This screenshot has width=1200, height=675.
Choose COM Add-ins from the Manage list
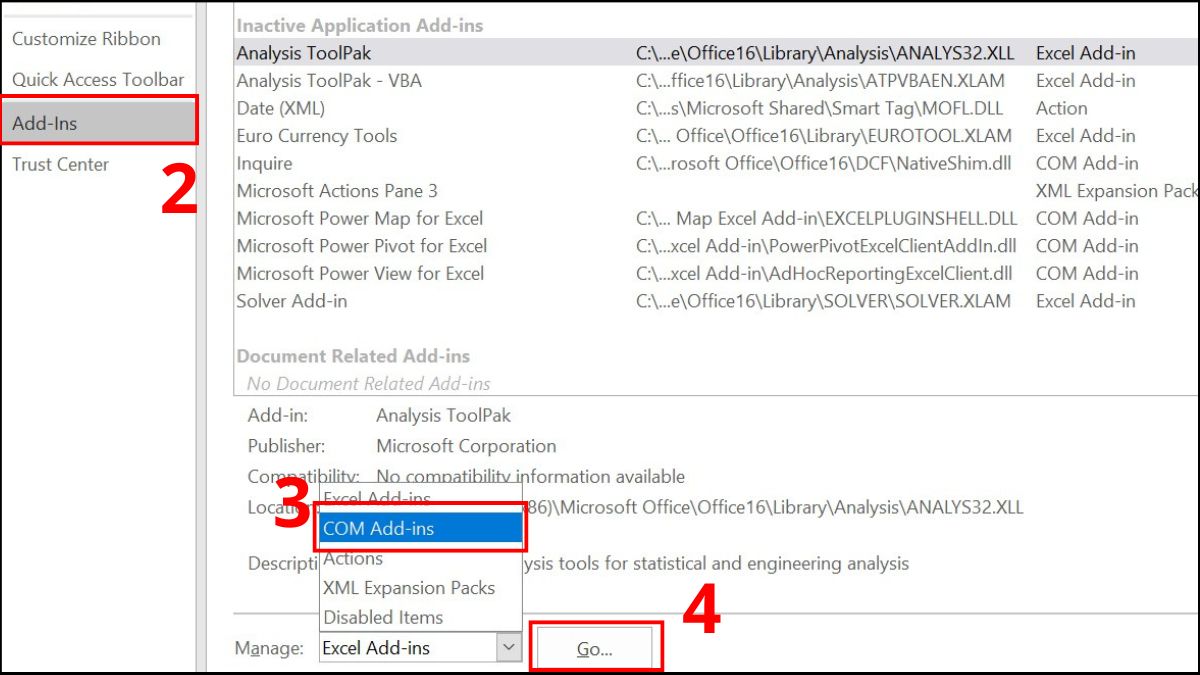coord(378,528)
